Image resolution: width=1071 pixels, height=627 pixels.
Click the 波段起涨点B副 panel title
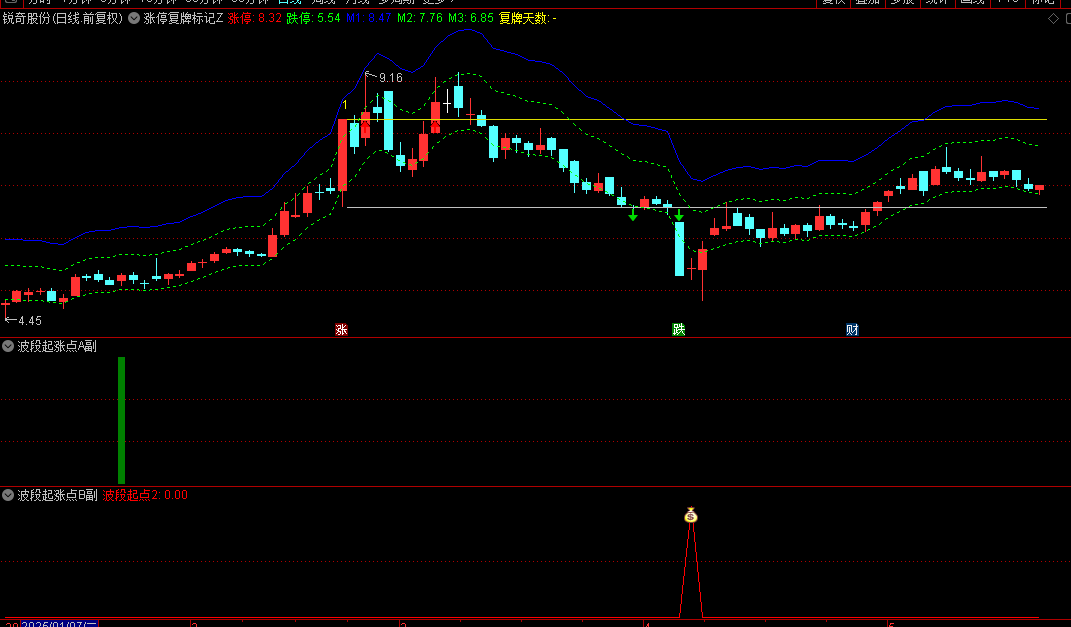57,495
